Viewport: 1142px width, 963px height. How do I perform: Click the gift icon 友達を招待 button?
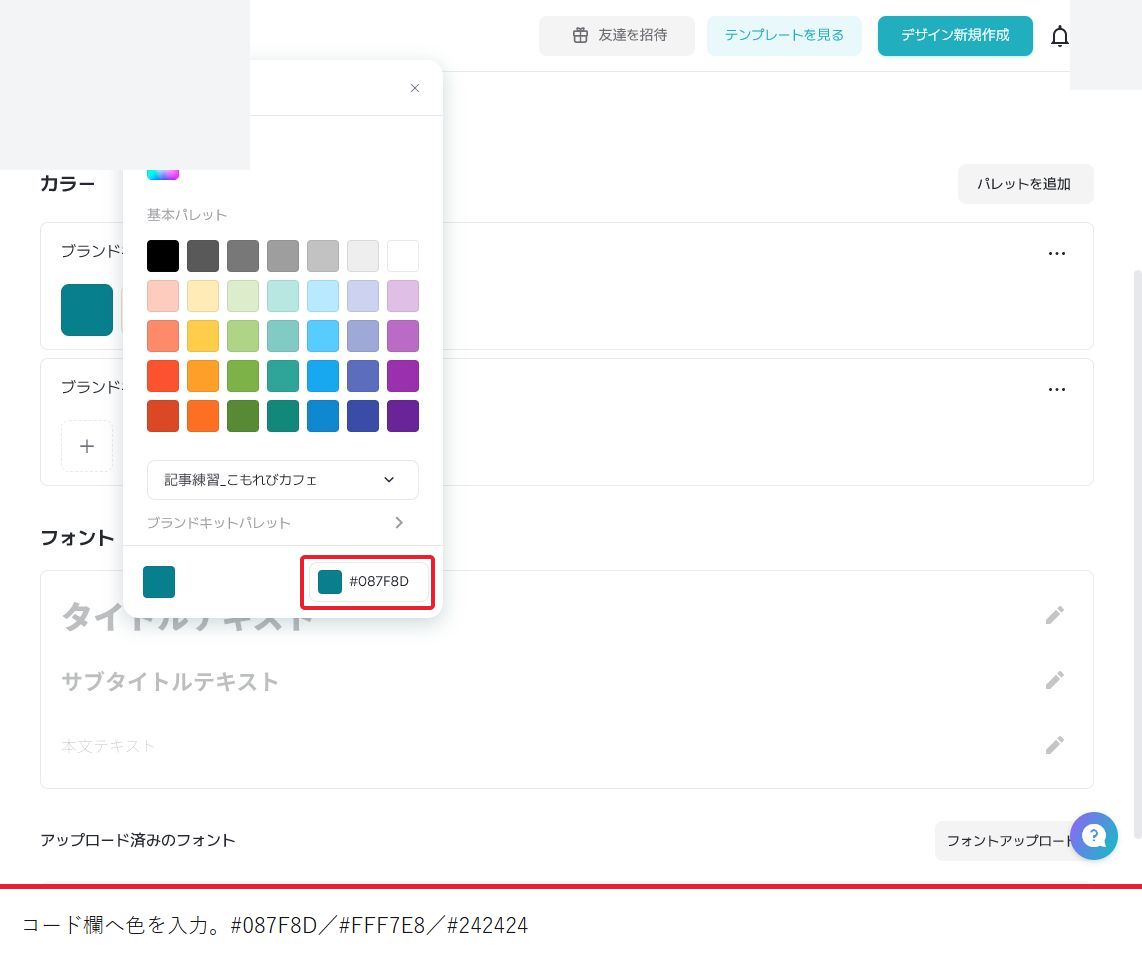617,36
